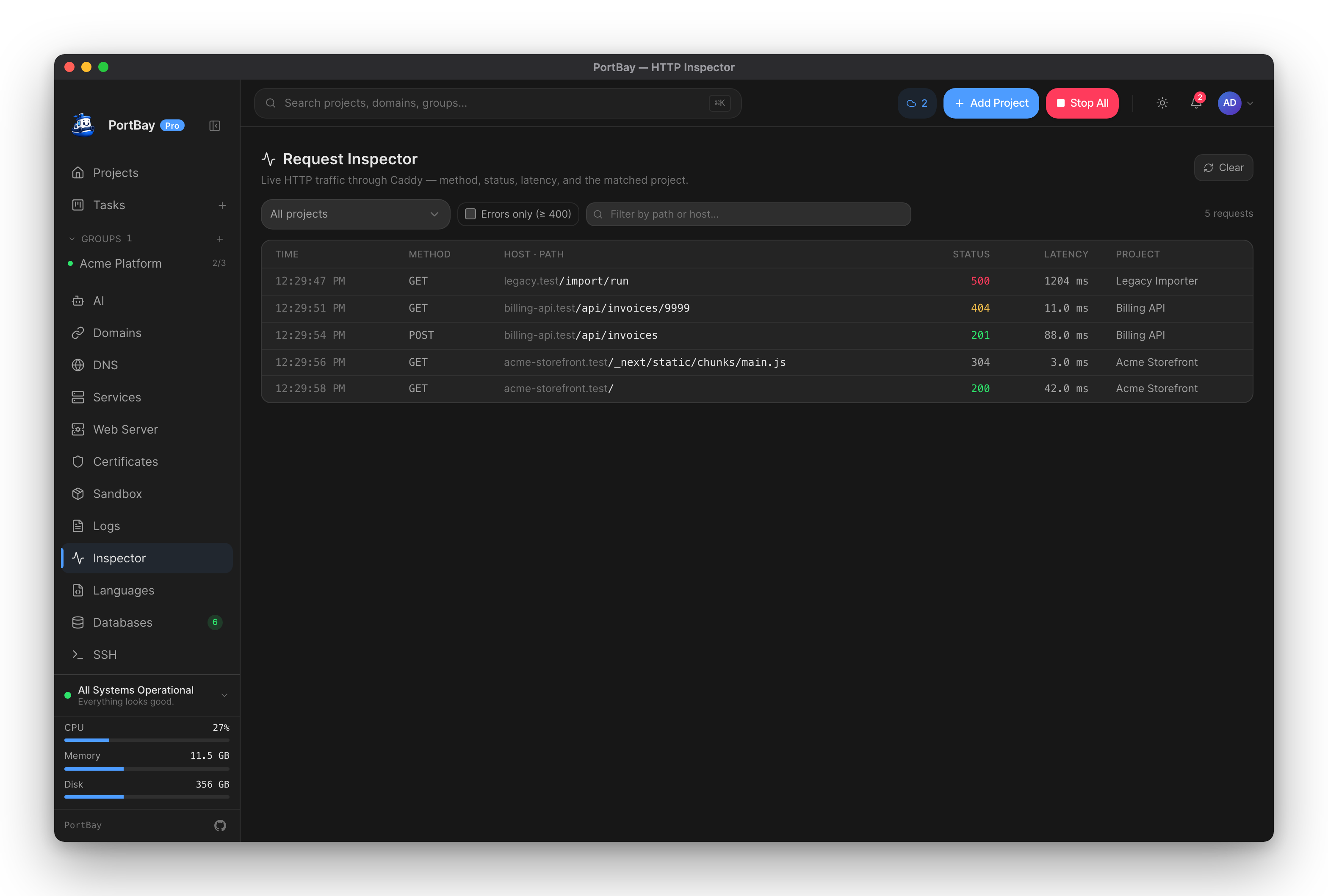Go to Certificates
The image size is (1328, 896).
147,462
